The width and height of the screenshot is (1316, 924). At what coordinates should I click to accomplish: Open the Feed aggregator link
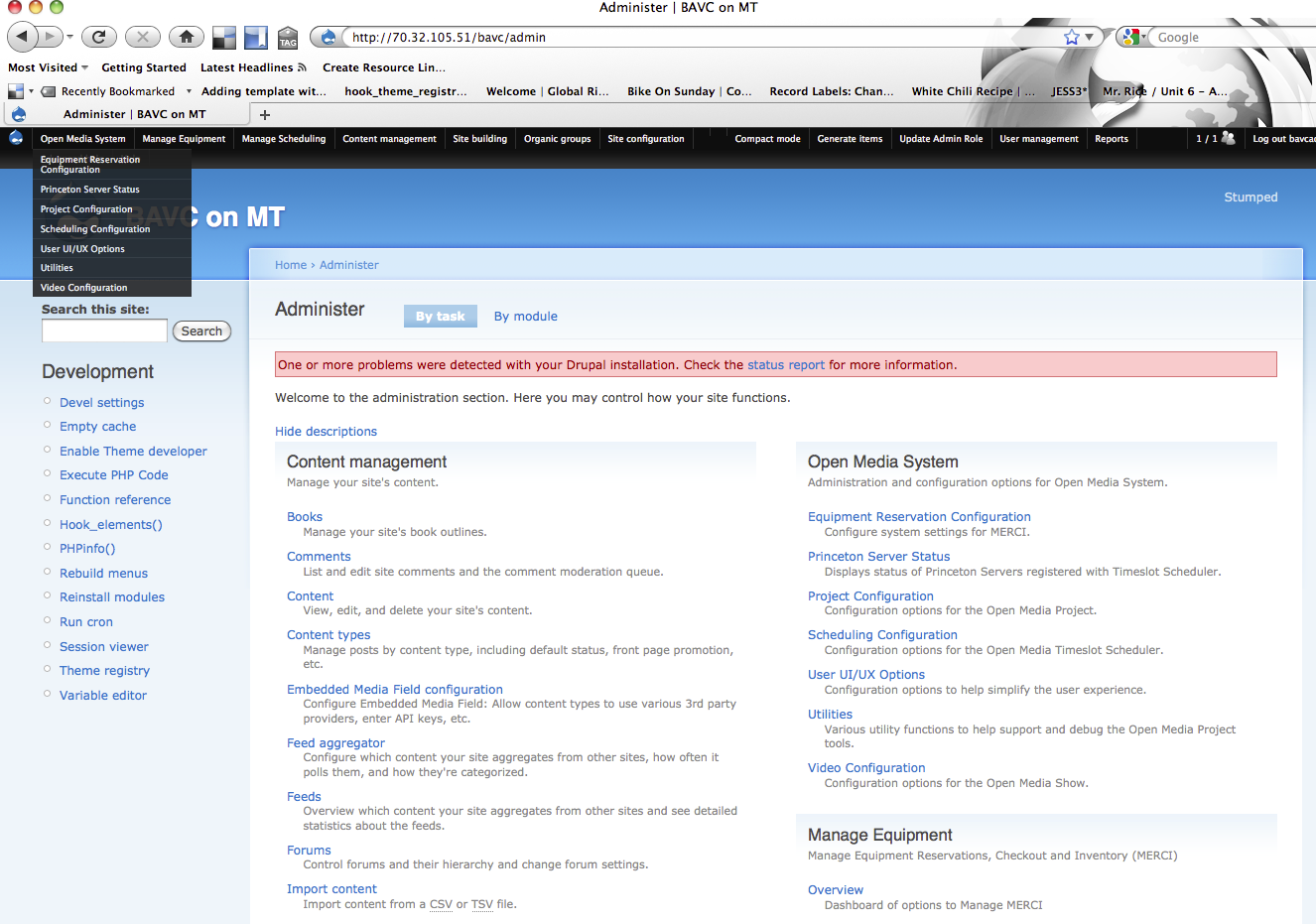tap(335, 742)
